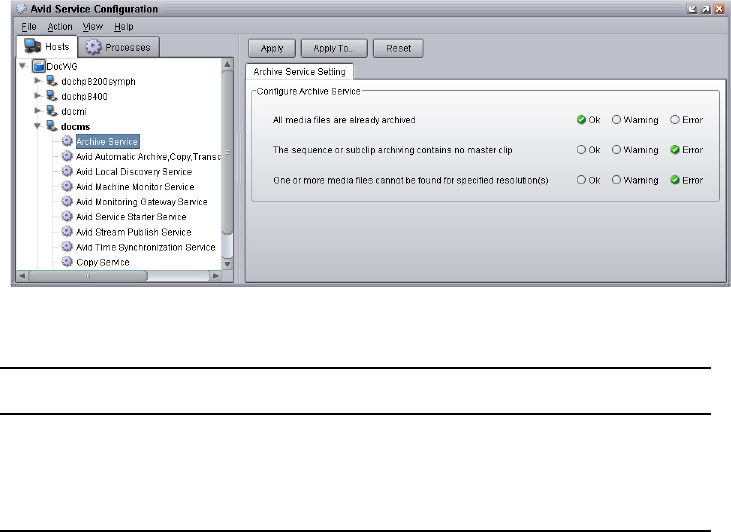Click the docmi computer icon
731x532 pixels.
point(52,111)
